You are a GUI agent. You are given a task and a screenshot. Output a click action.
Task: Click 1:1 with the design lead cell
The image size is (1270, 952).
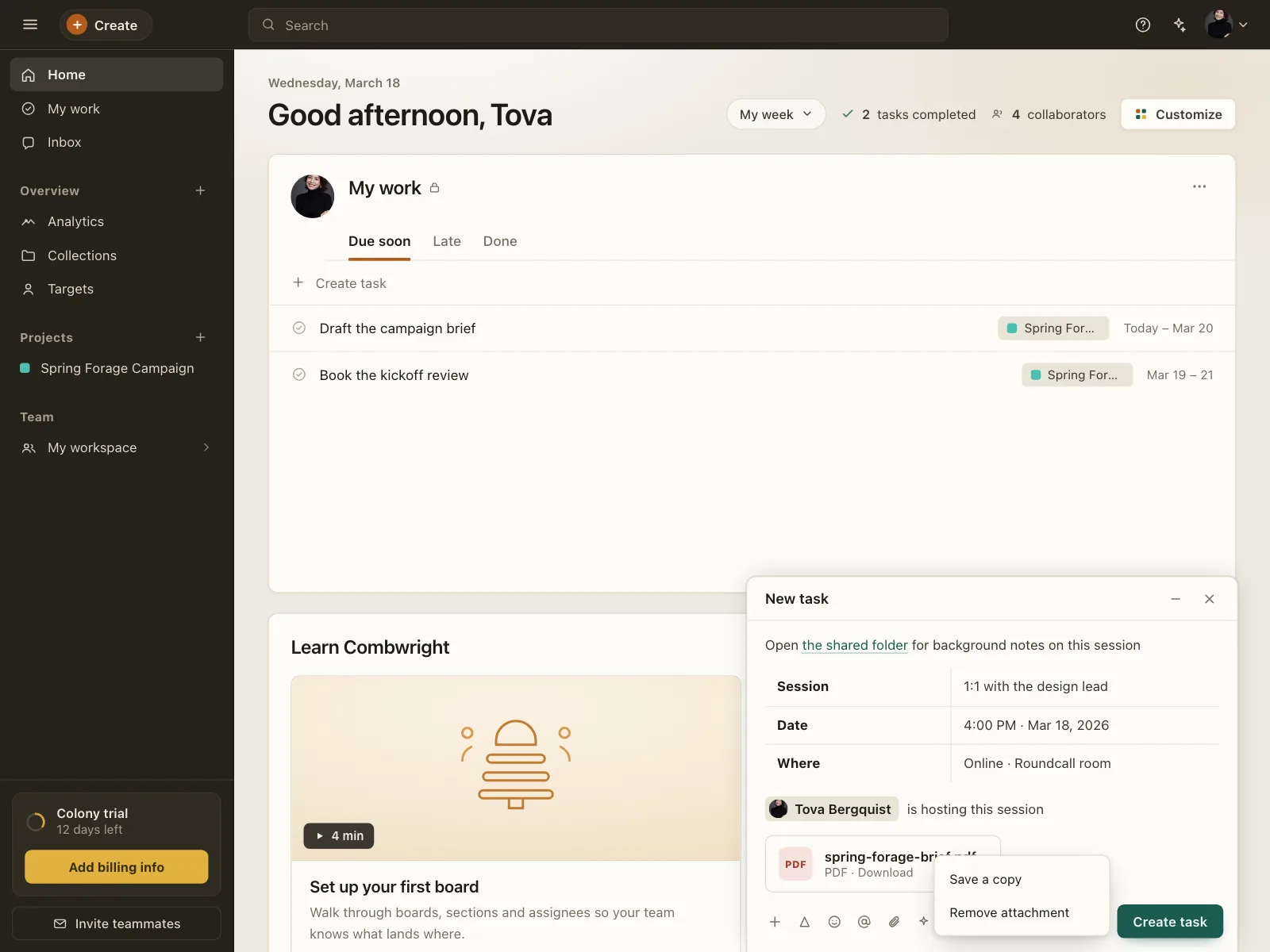point(1085,686)
